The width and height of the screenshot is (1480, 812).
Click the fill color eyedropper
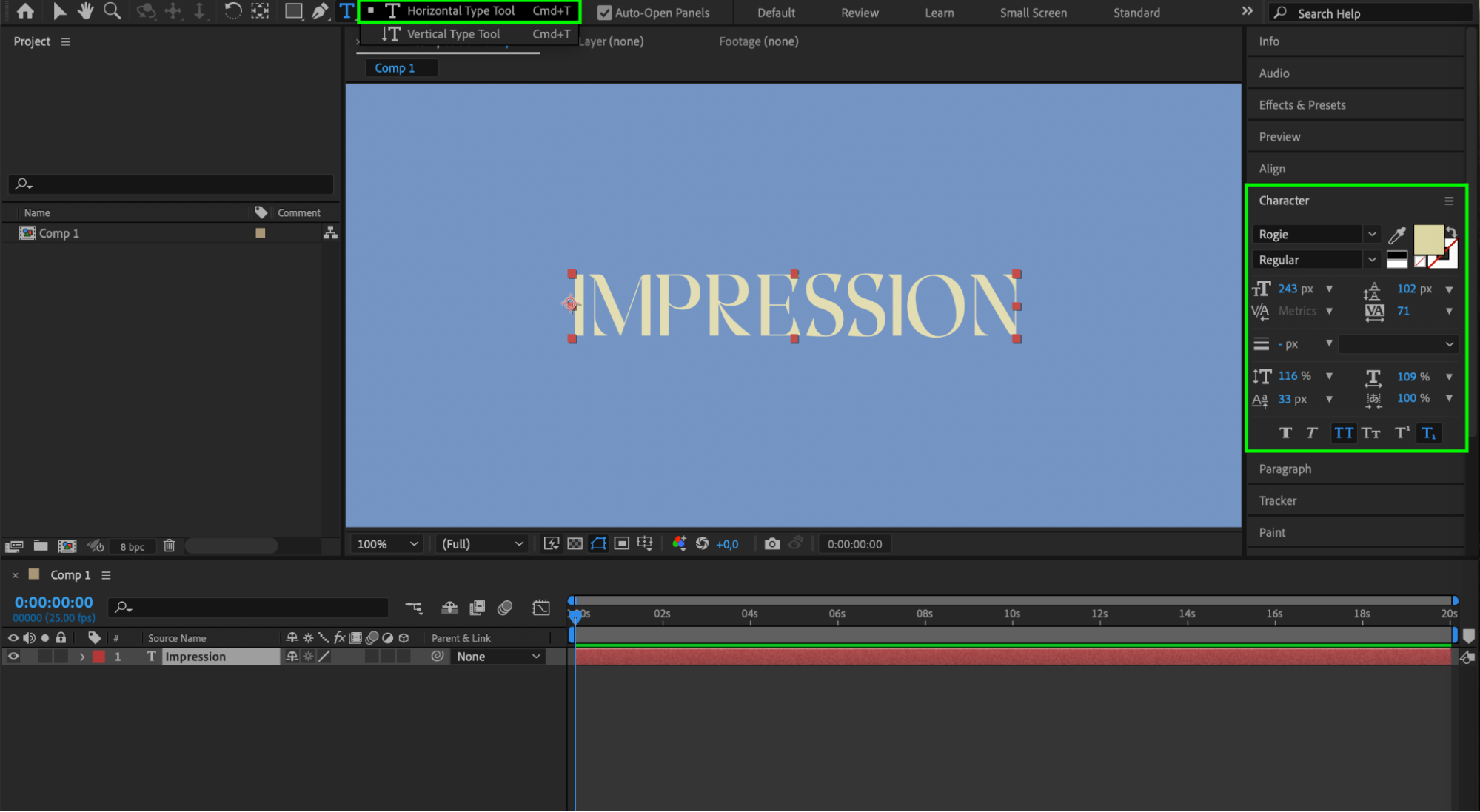(1396, 235)
